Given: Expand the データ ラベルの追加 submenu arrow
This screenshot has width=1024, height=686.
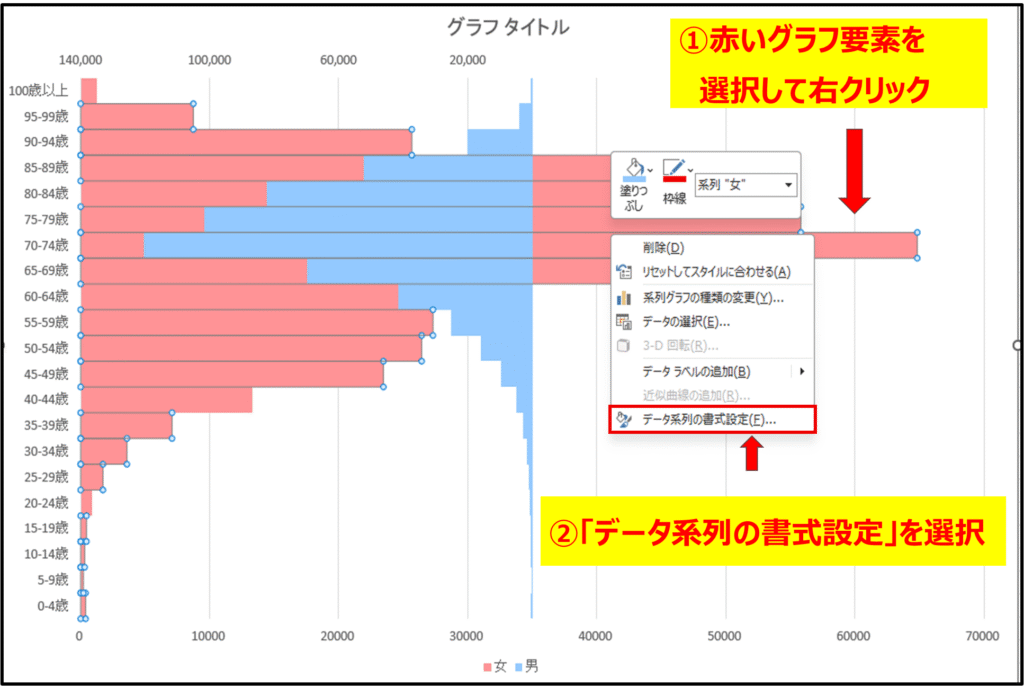Looking at the screenshot, I should click(801, 371).
